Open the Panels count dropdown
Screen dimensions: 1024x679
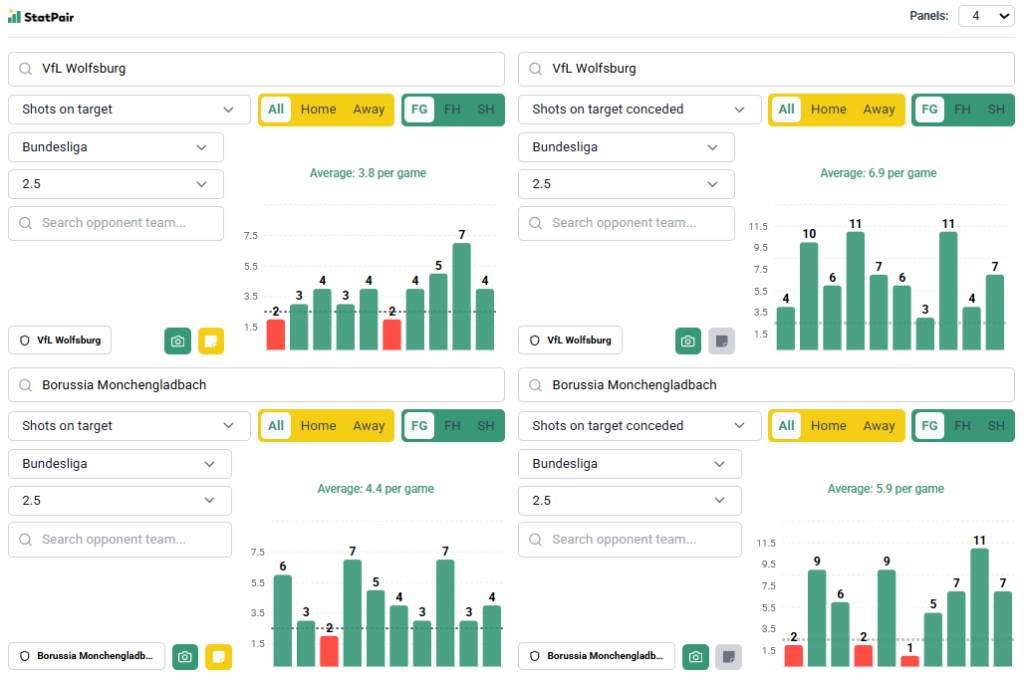[985, 16]
